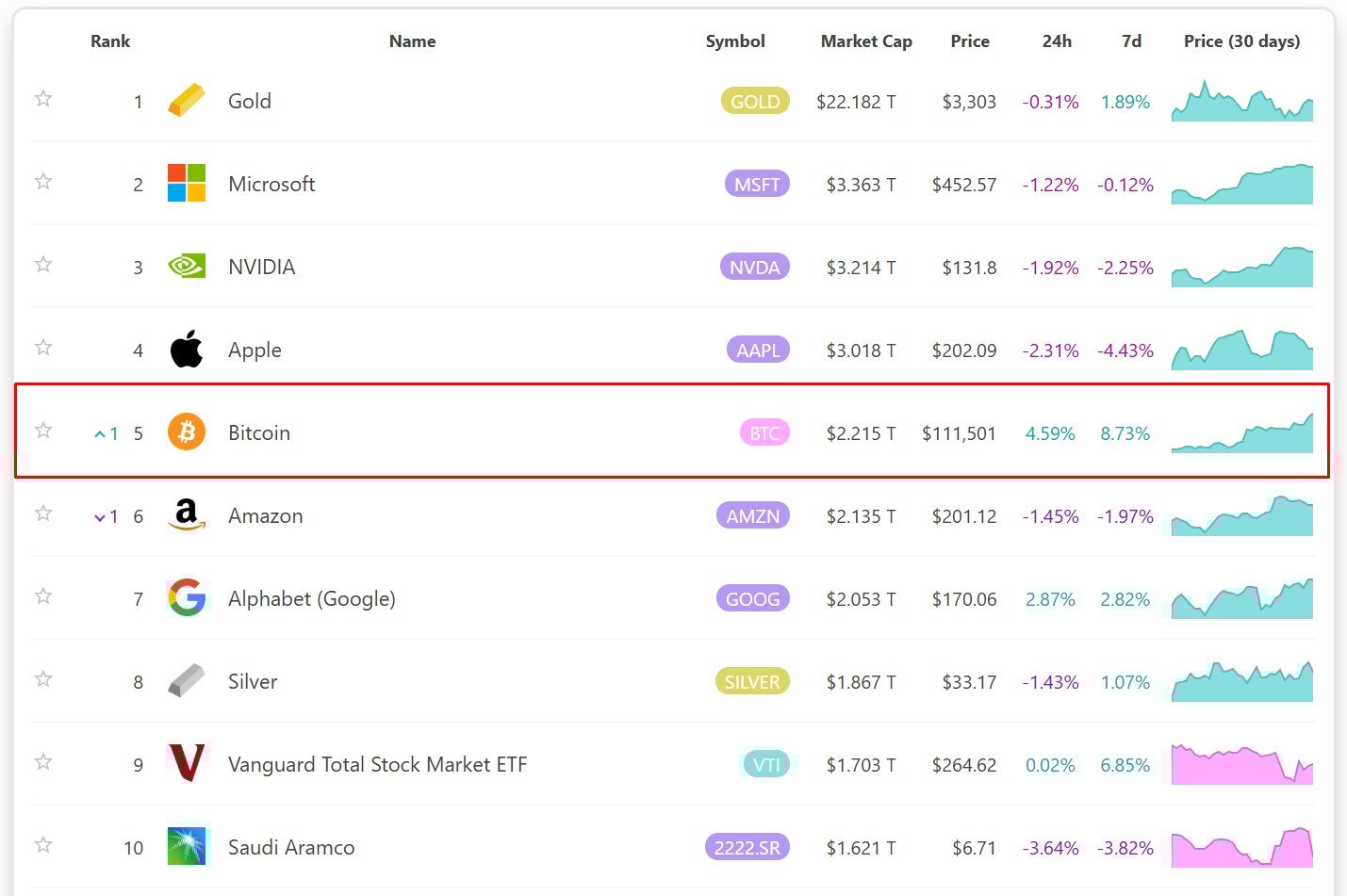The width and height of the screenshot is (1347, 896).
Task: Click the Amazon logo icon
Action: click(x=186, y=514)
